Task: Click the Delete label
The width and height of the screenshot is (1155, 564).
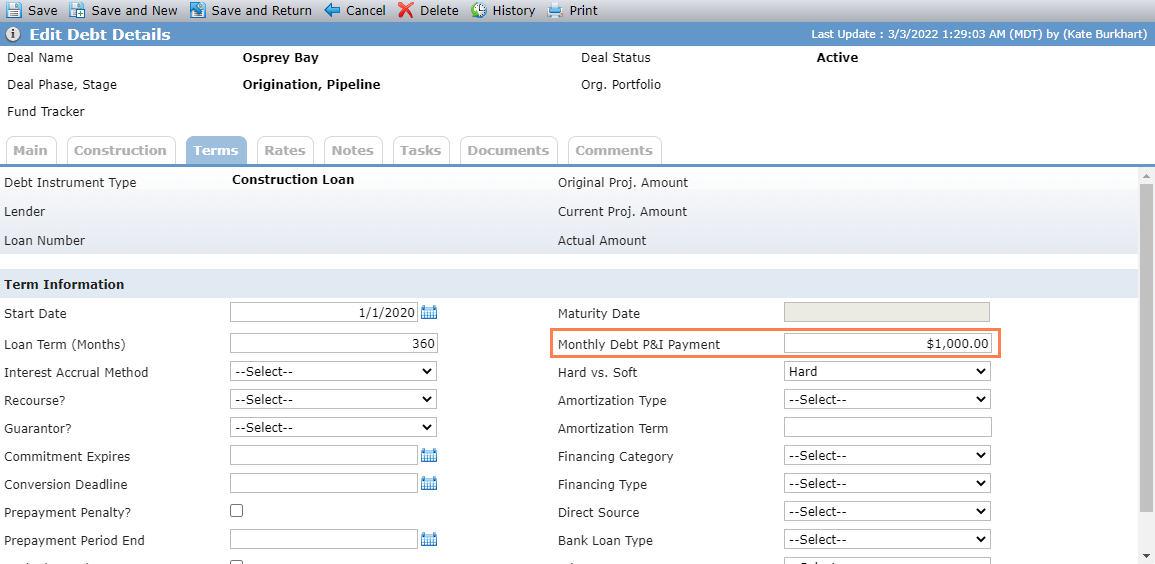Action: (x=439, y=10)
